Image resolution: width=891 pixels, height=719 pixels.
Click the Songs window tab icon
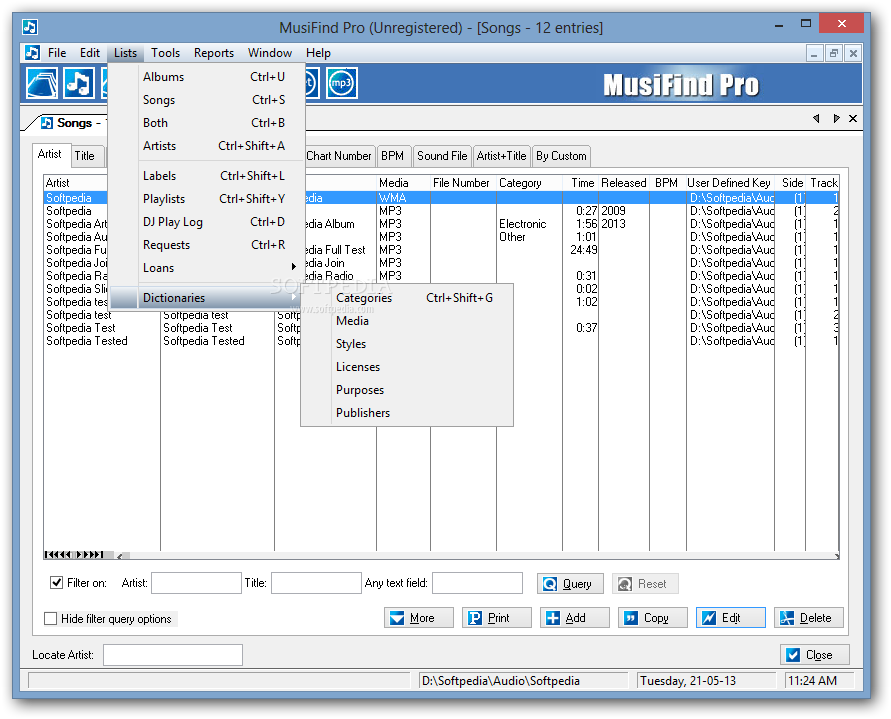click(x=47, y=123)
